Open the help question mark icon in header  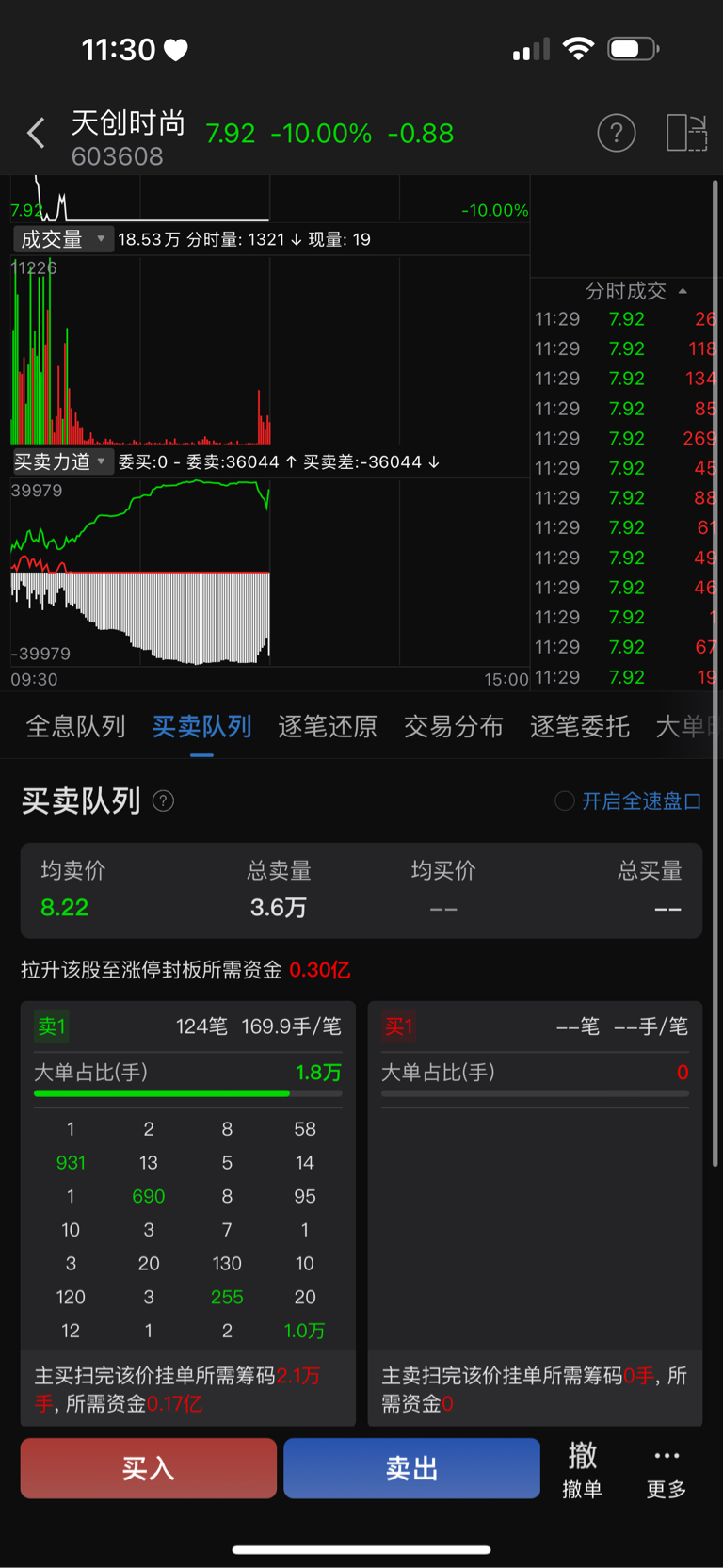click(617, 133)
